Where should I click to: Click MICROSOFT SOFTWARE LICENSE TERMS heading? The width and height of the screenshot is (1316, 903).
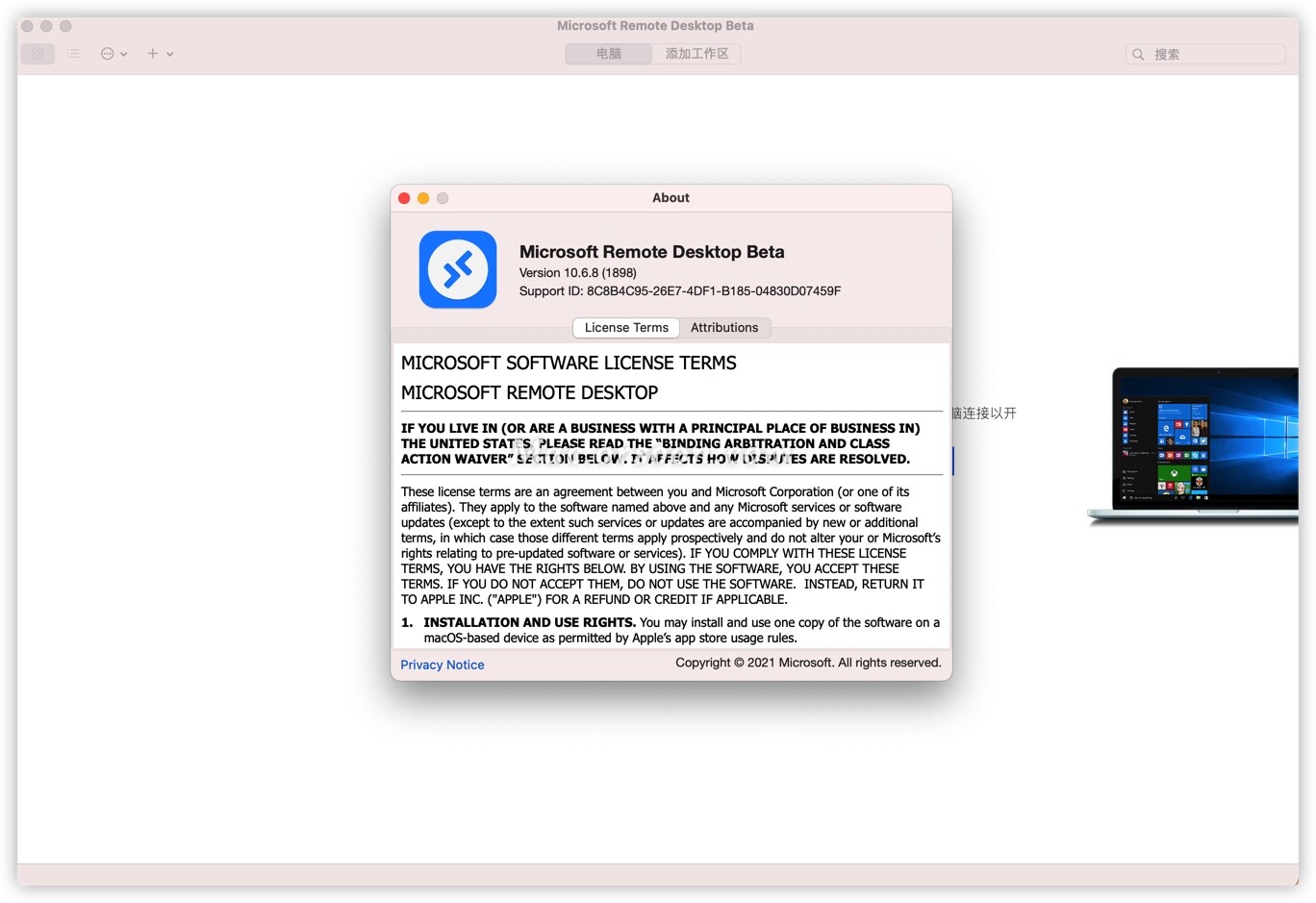569,363
